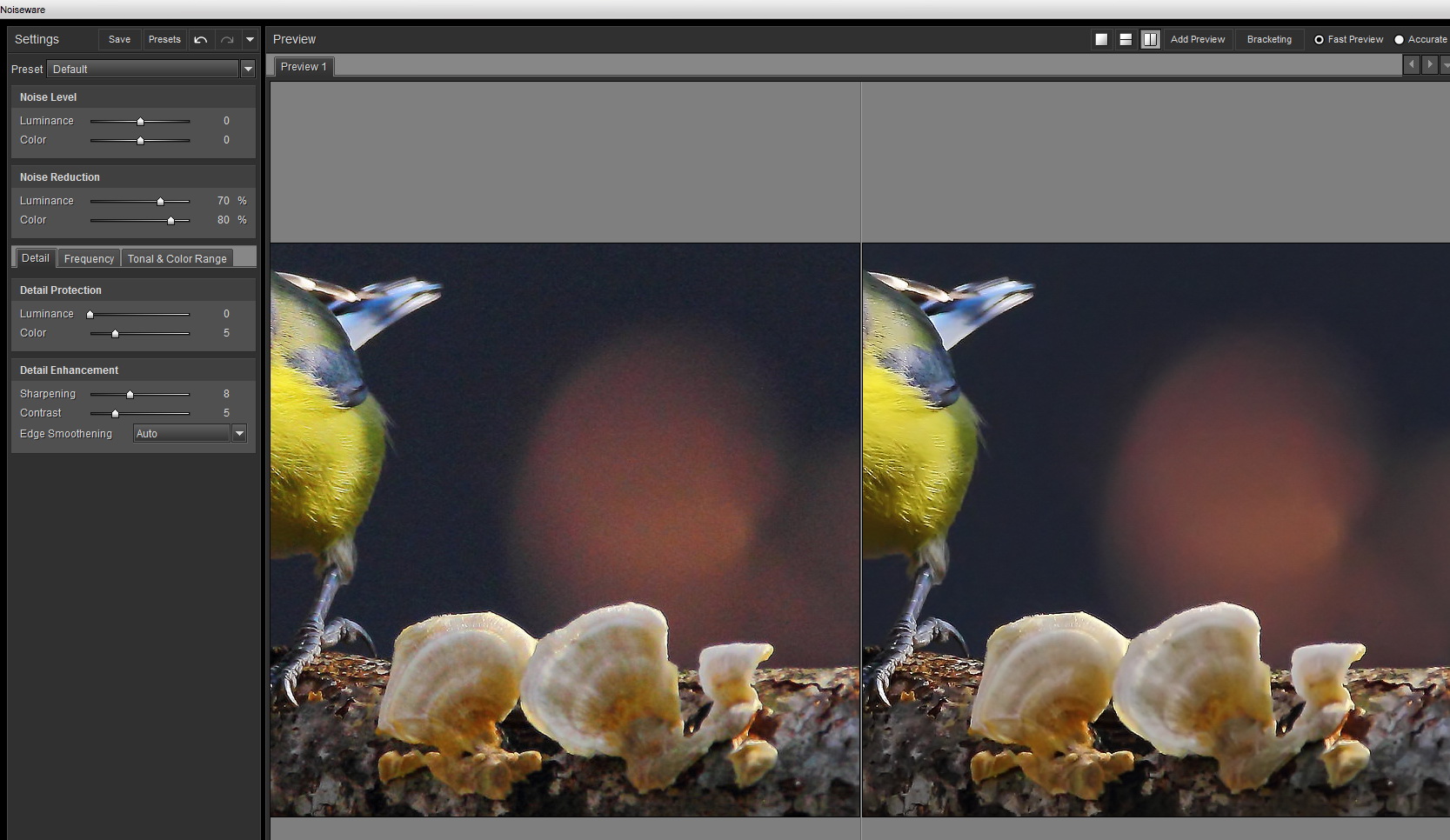The width and height of the screenshot is (1450, 840).
Task: Switch to the Detail tab
Action: tap(36, 258)
